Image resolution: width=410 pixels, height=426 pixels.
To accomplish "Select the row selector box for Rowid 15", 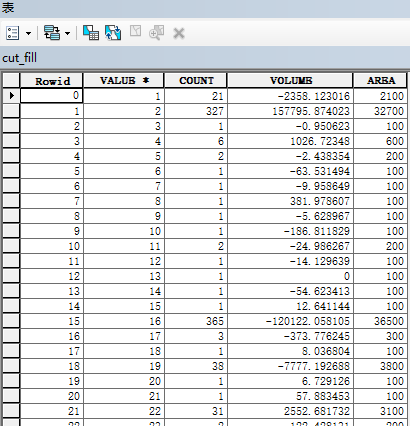I will 11,321.
